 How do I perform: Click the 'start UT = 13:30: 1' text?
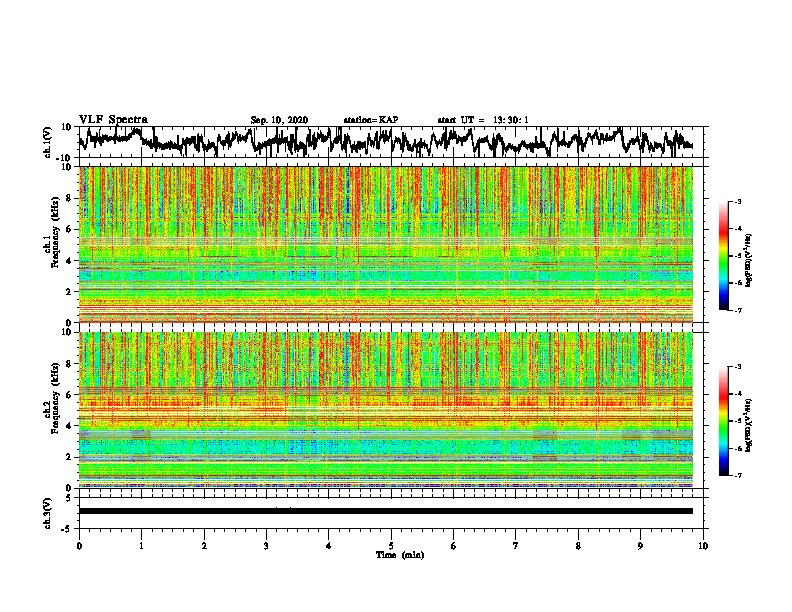(x=483, y=120)
